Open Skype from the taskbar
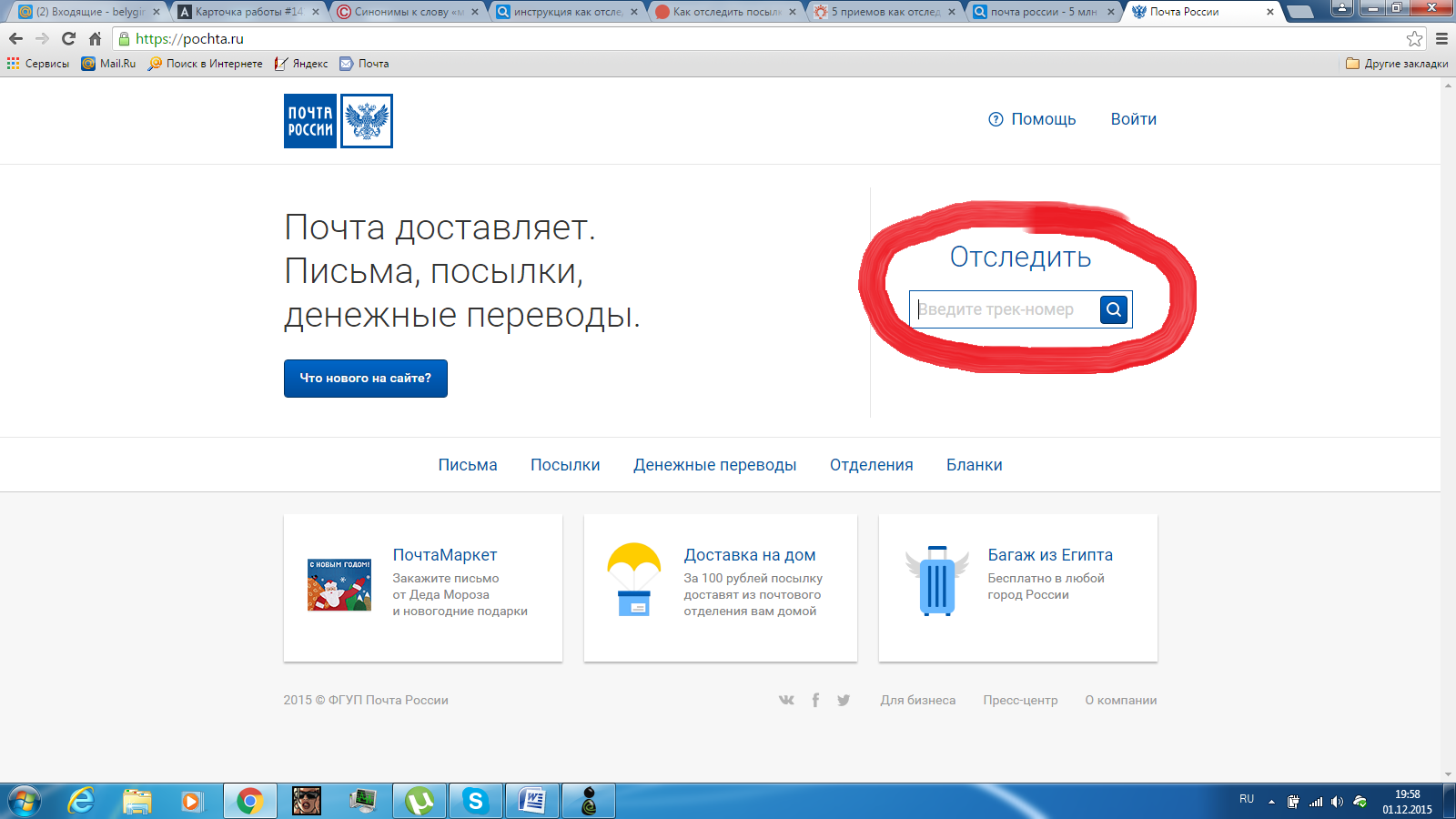This screenshot has height=819, width=1456. point(475,802)
